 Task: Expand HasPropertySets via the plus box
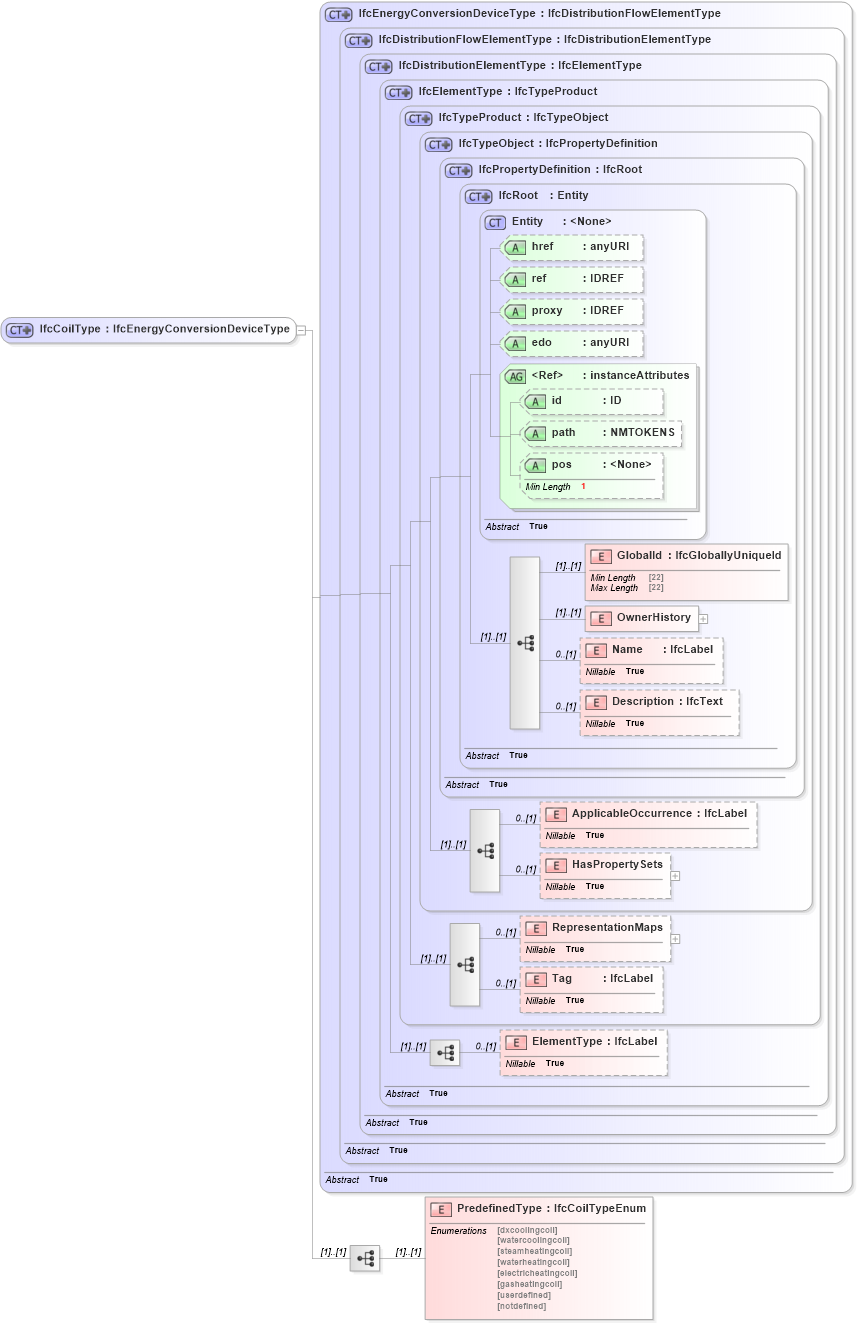pos(675,875)
